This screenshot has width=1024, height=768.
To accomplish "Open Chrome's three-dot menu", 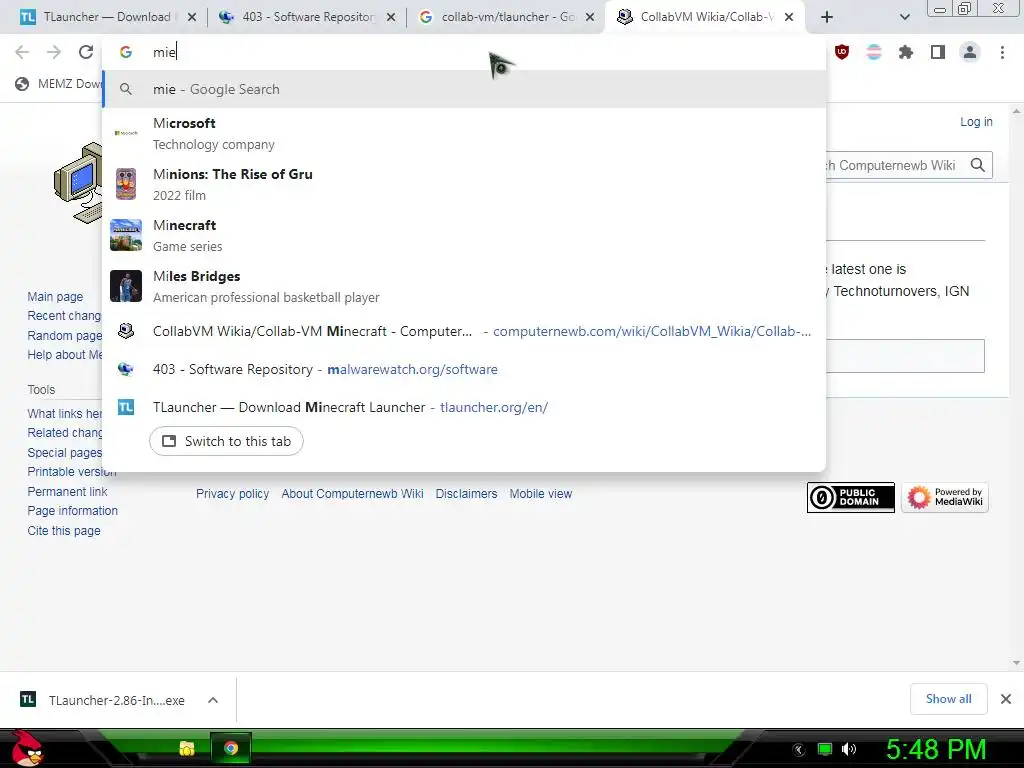I will pos(1002,52).
